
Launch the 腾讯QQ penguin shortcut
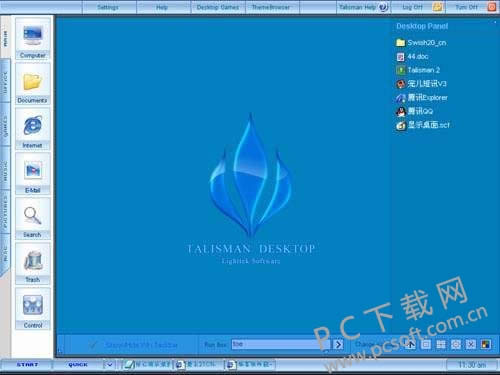(414, 111)
